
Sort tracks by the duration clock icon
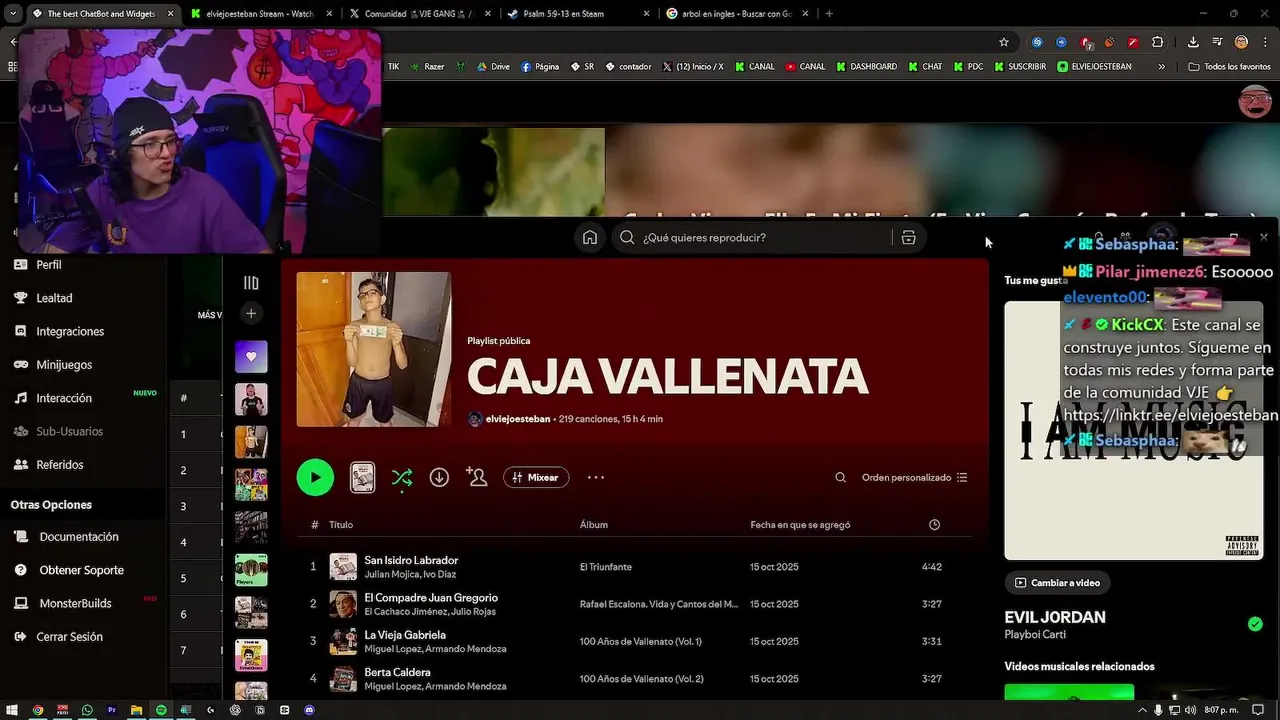[934, 525]
